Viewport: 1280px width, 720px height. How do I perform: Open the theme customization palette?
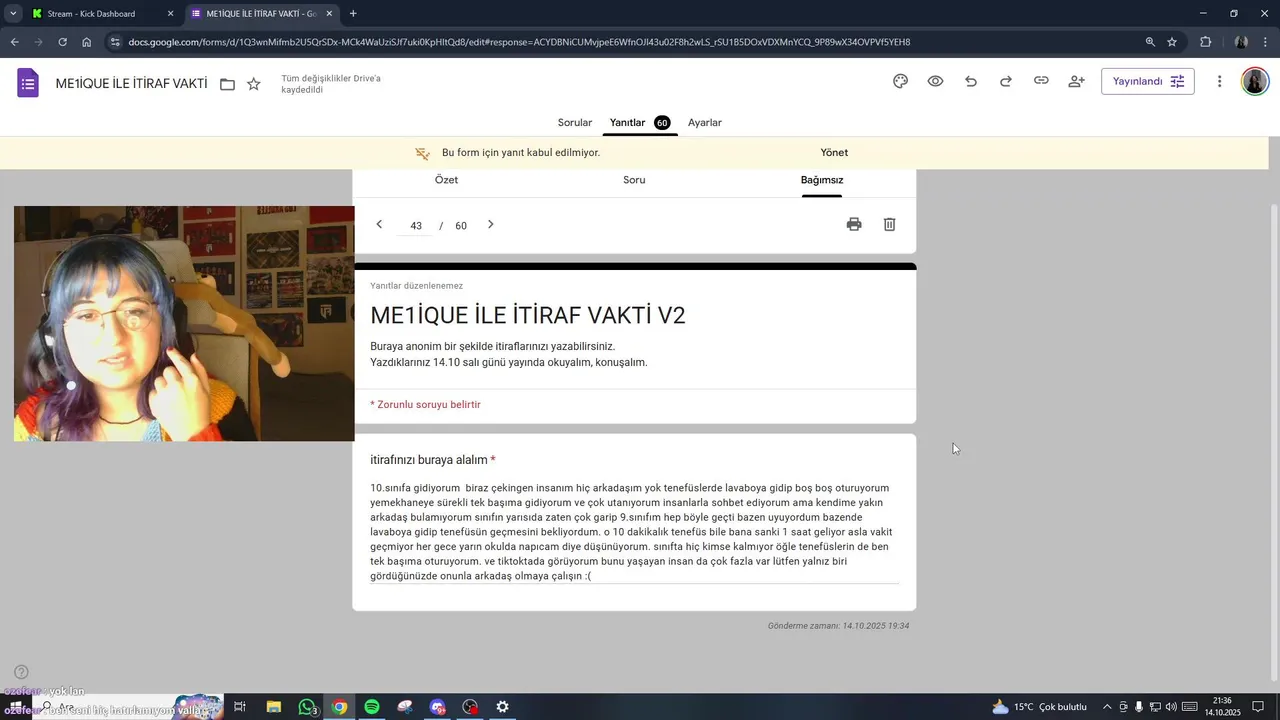tap(900, 81)
